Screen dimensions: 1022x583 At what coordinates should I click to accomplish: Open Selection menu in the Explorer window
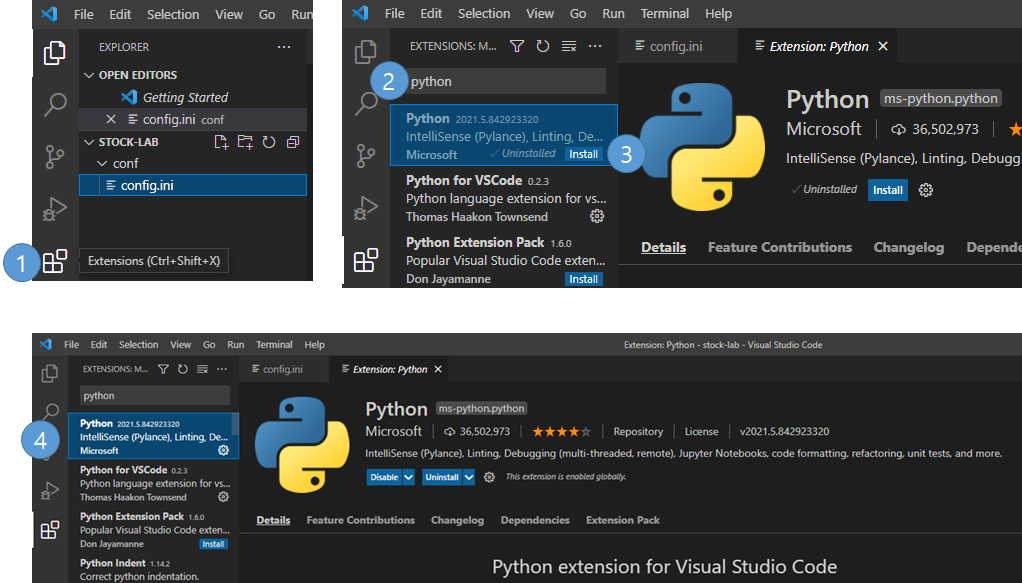(x=173, y=14)
